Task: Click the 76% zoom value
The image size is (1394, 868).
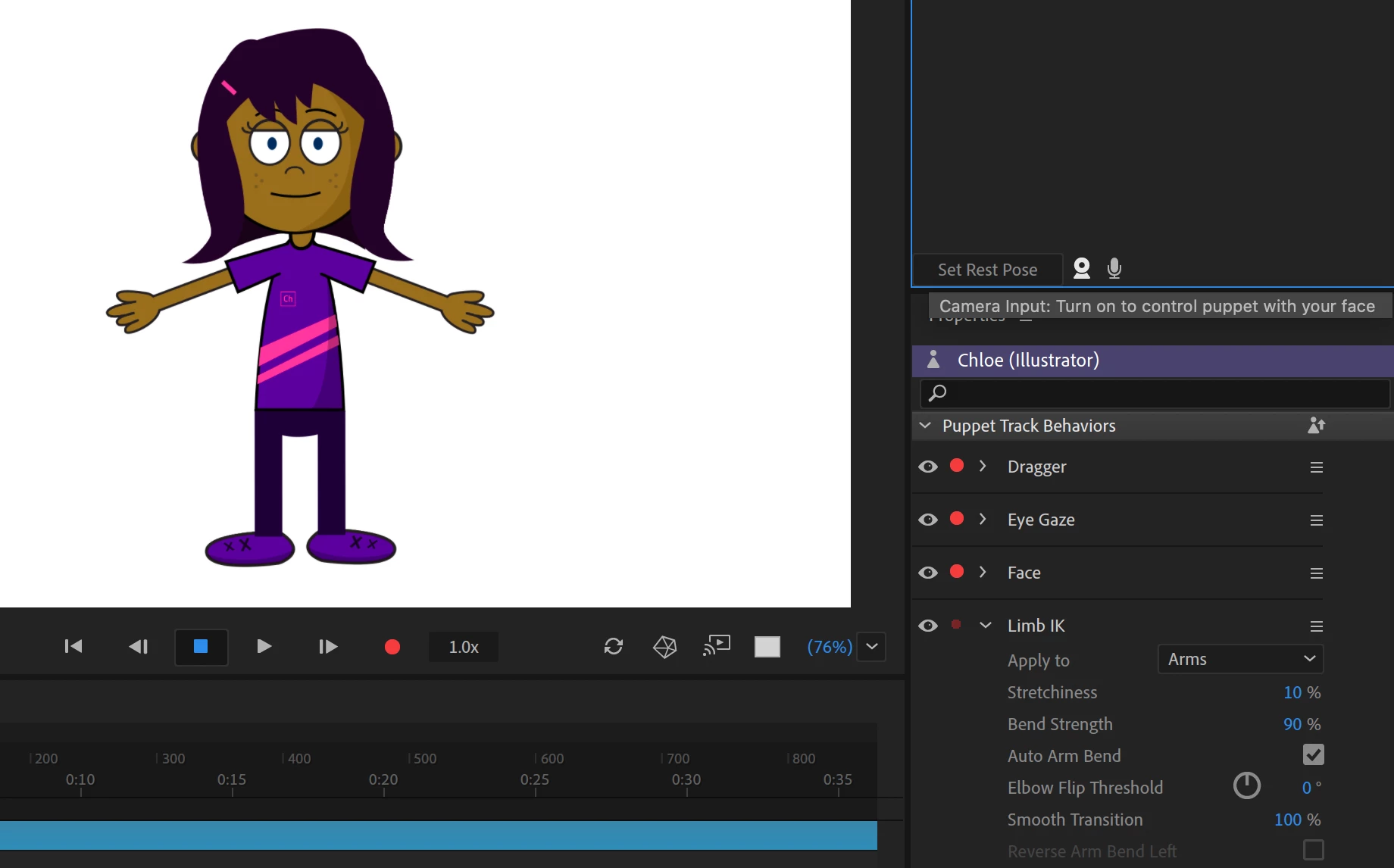Action: (830, 647)
